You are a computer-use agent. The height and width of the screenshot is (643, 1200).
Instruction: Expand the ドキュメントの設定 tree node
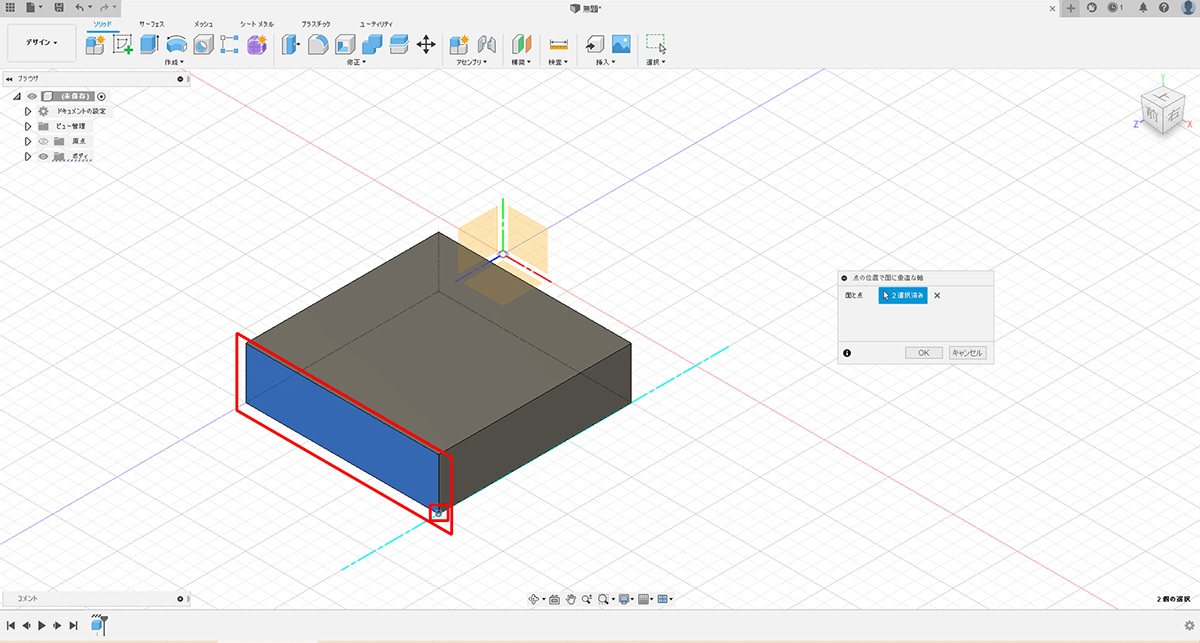pos(28,111)
